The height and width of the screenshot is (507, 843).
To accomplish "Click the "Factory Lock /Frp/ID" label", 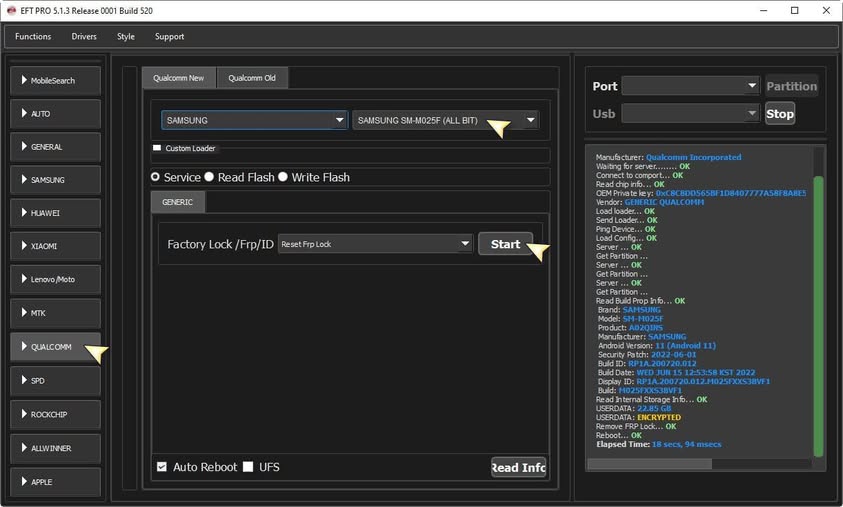I will point(220,244).
